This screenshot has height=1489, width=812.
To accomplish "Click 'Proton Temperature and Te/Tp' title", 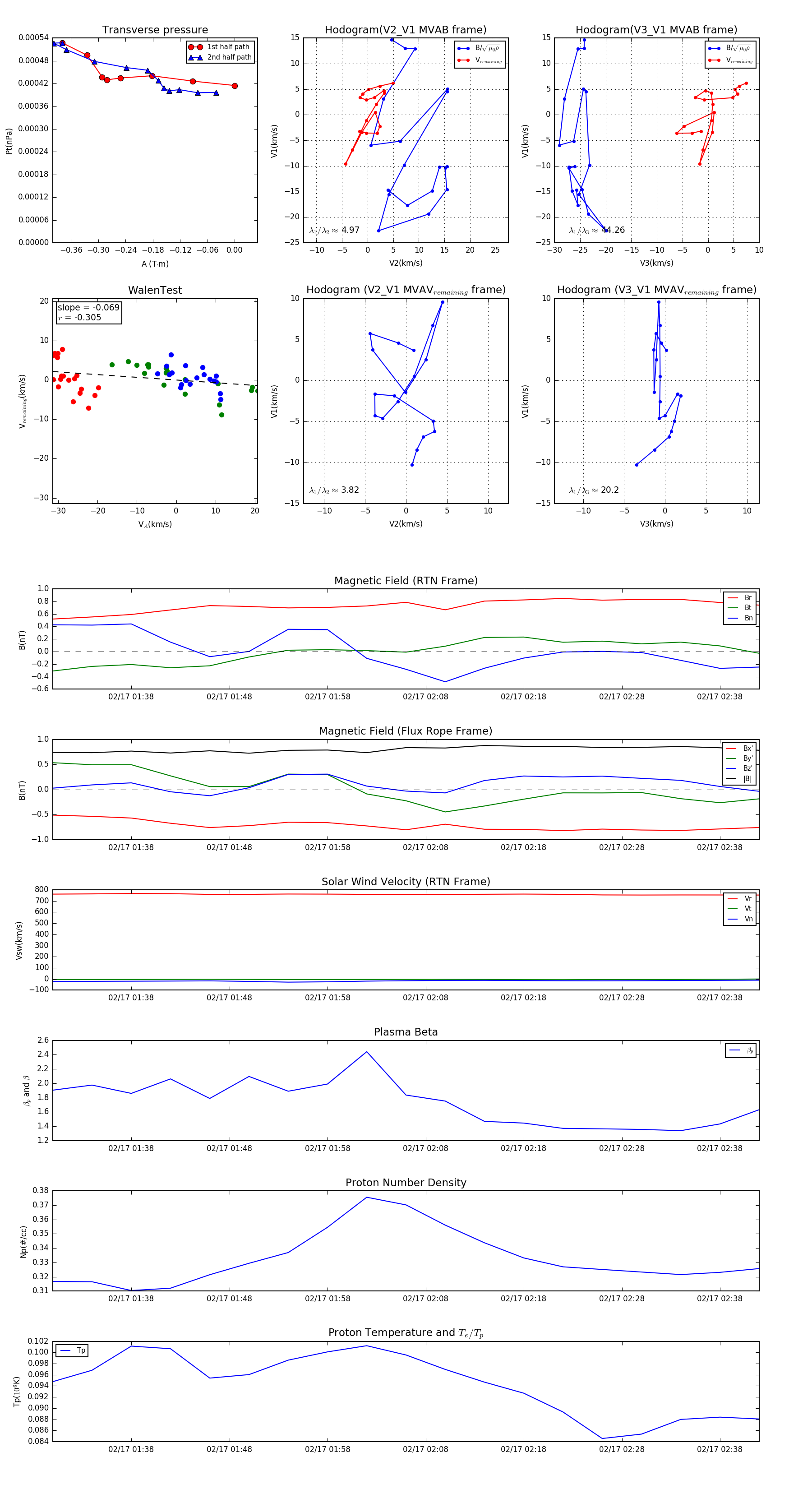I will pos(406,1333).
